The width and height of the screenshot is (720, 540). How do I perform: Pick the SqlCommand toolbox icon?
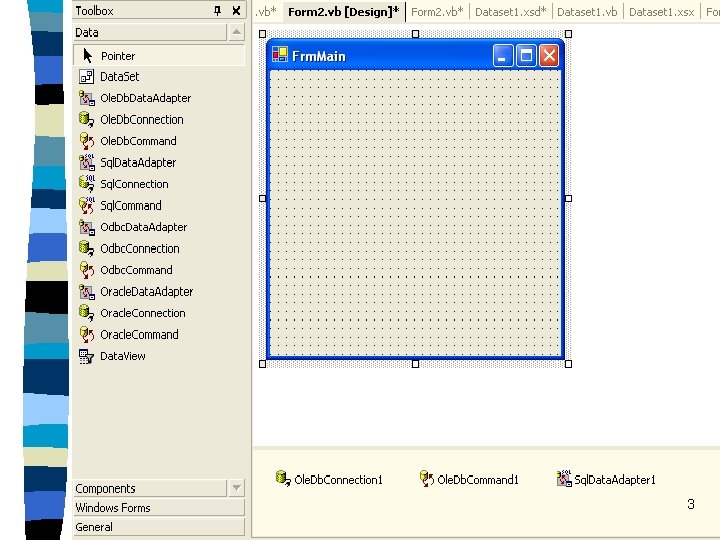pyautogui.click(x=86, y=205)
